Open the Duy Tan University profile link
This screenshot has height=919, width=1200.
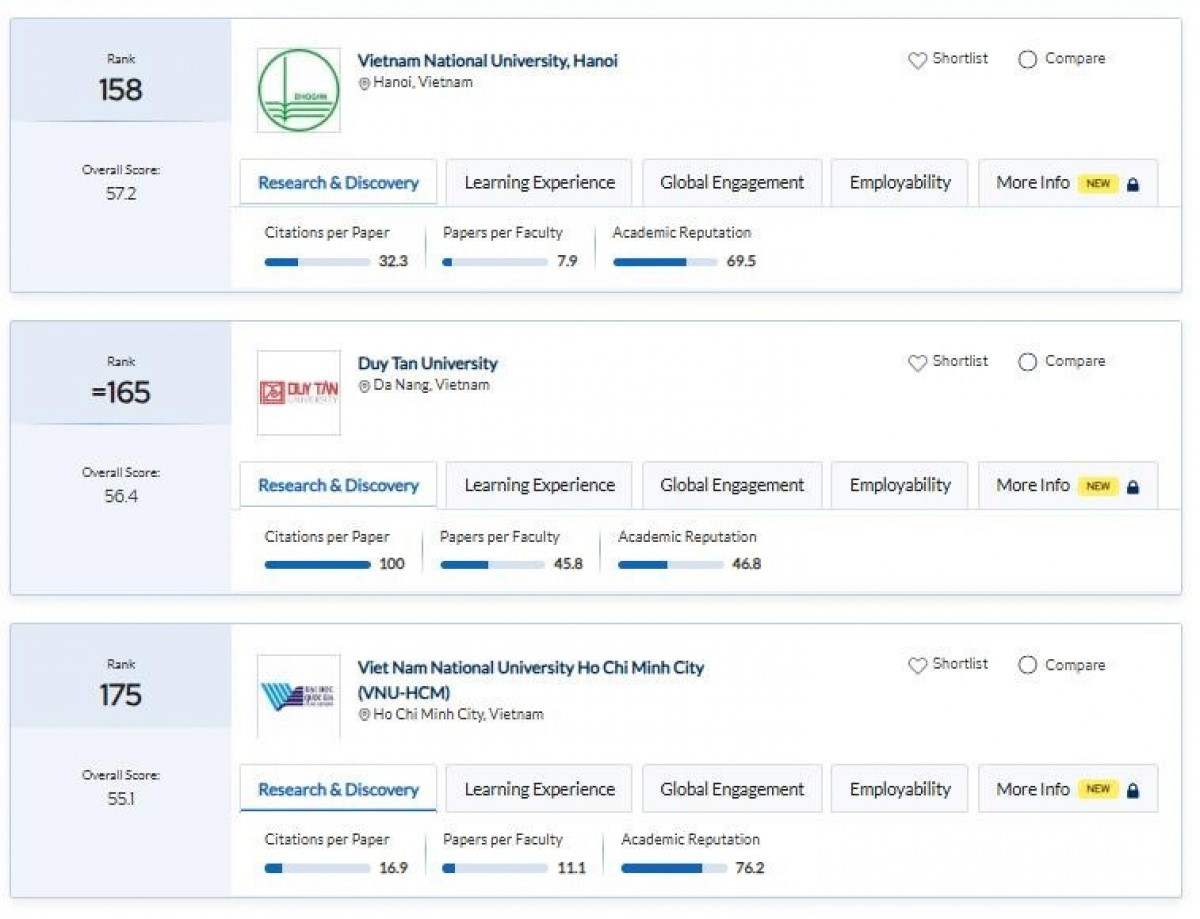[x=427, y=363]
